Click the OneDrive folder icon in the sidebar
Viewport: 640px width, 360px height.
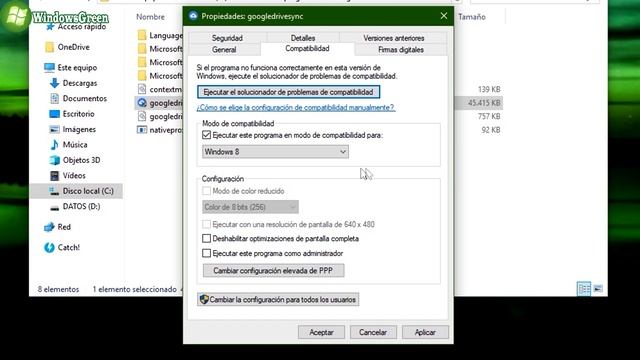49,47
